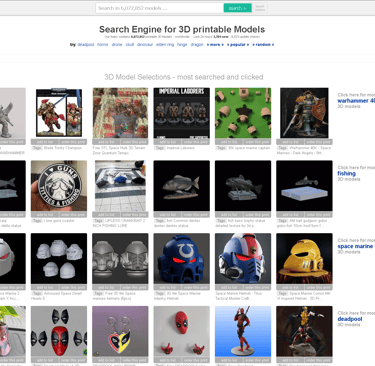The width and height of the screenshot is (375, 366).
Task: Open the blue Space Marine Infantry Helmet thumbnail
Action: pos(182,258)
